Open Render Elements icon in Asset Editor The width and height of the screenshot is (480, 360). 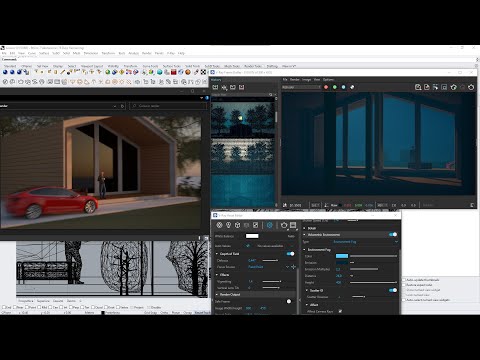point(246,225)
